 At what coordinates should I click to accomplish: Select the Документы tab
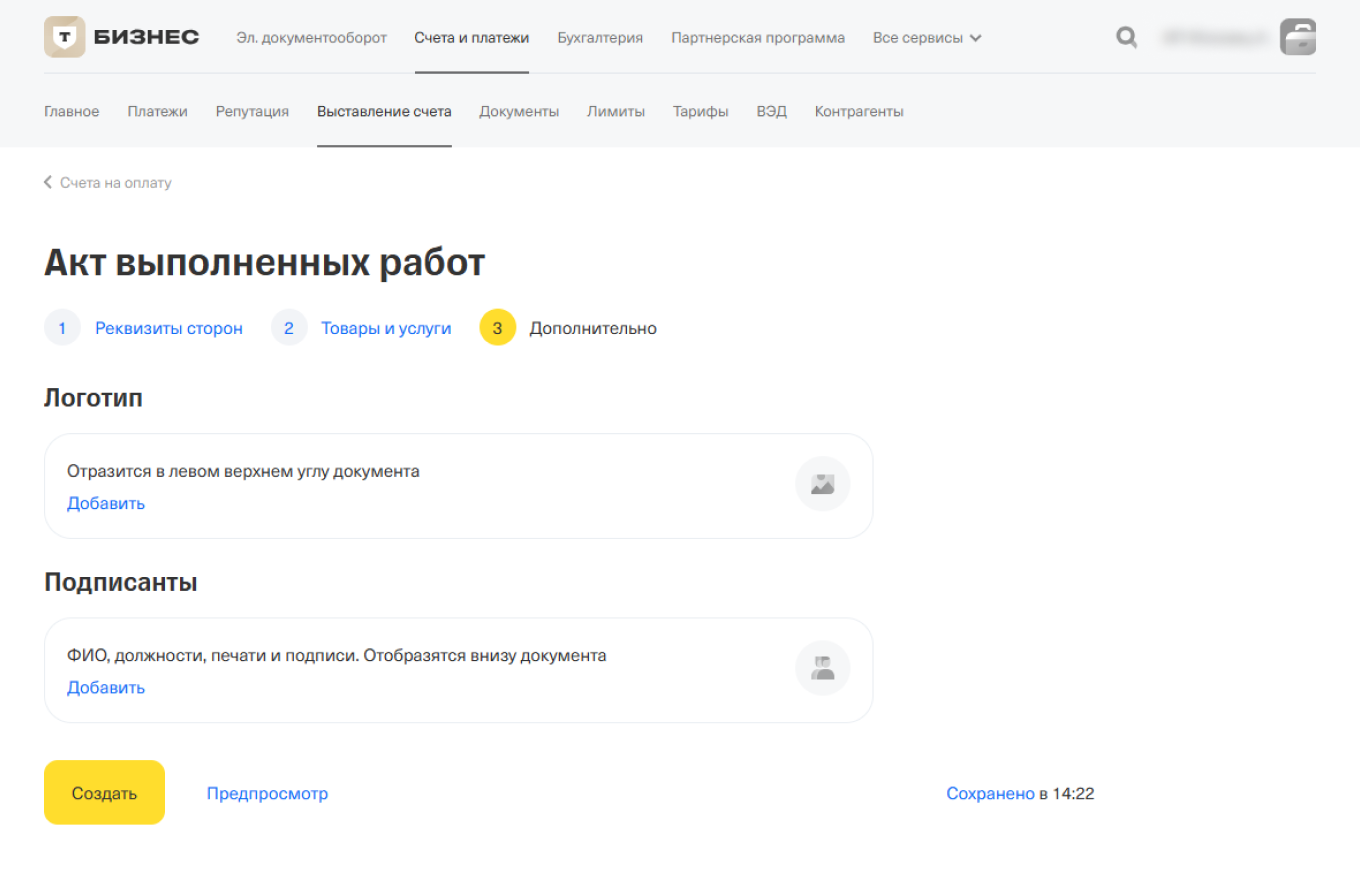pyautogui.click(x=519, y=111)
